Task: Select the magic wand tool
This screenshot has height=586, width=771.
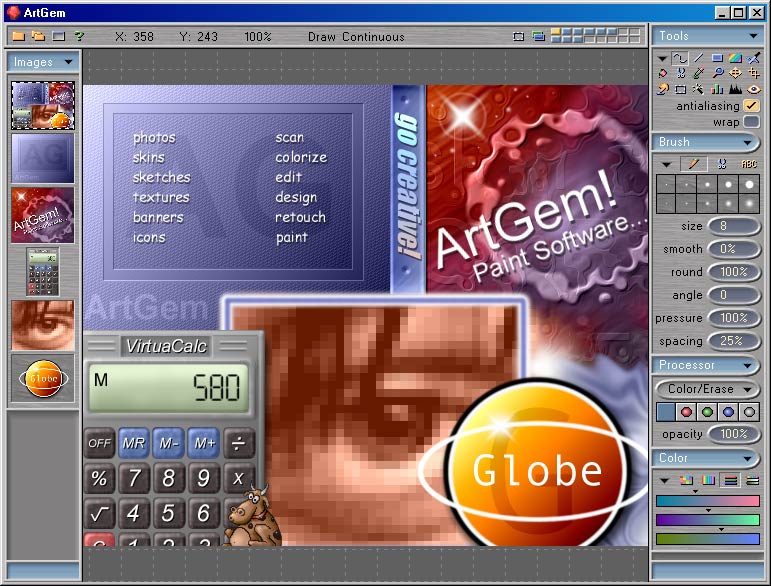Action: tap(698, 89)
